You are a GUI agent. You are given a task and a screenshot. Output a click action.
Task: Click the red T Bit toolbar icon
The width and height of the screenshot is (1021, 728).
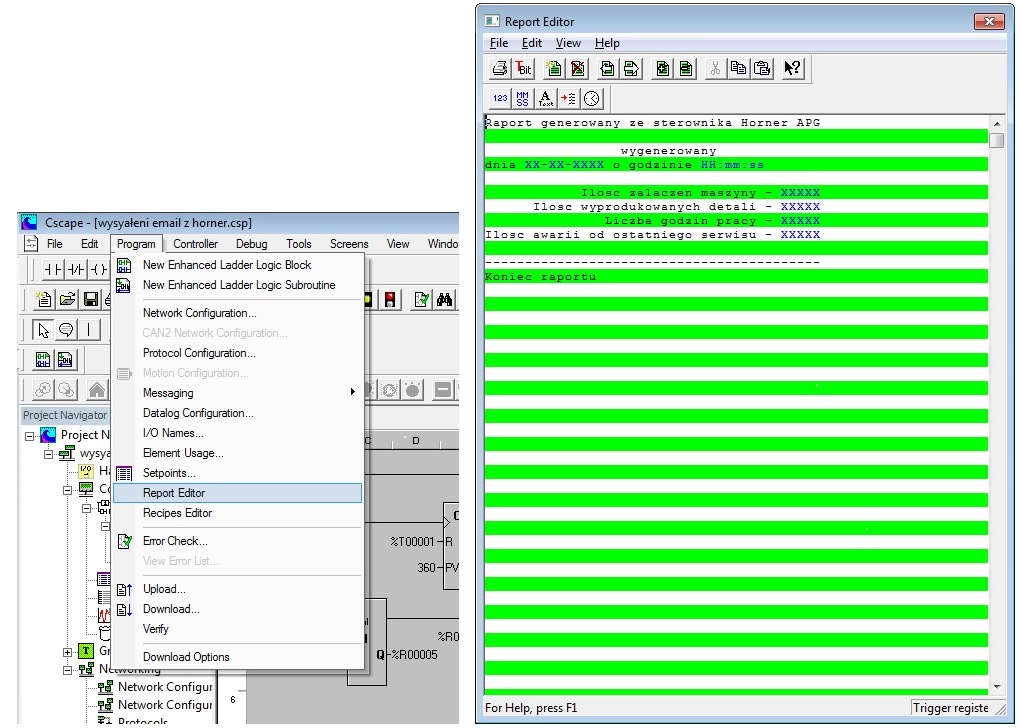pyautogui.click(x=524, y=68)
